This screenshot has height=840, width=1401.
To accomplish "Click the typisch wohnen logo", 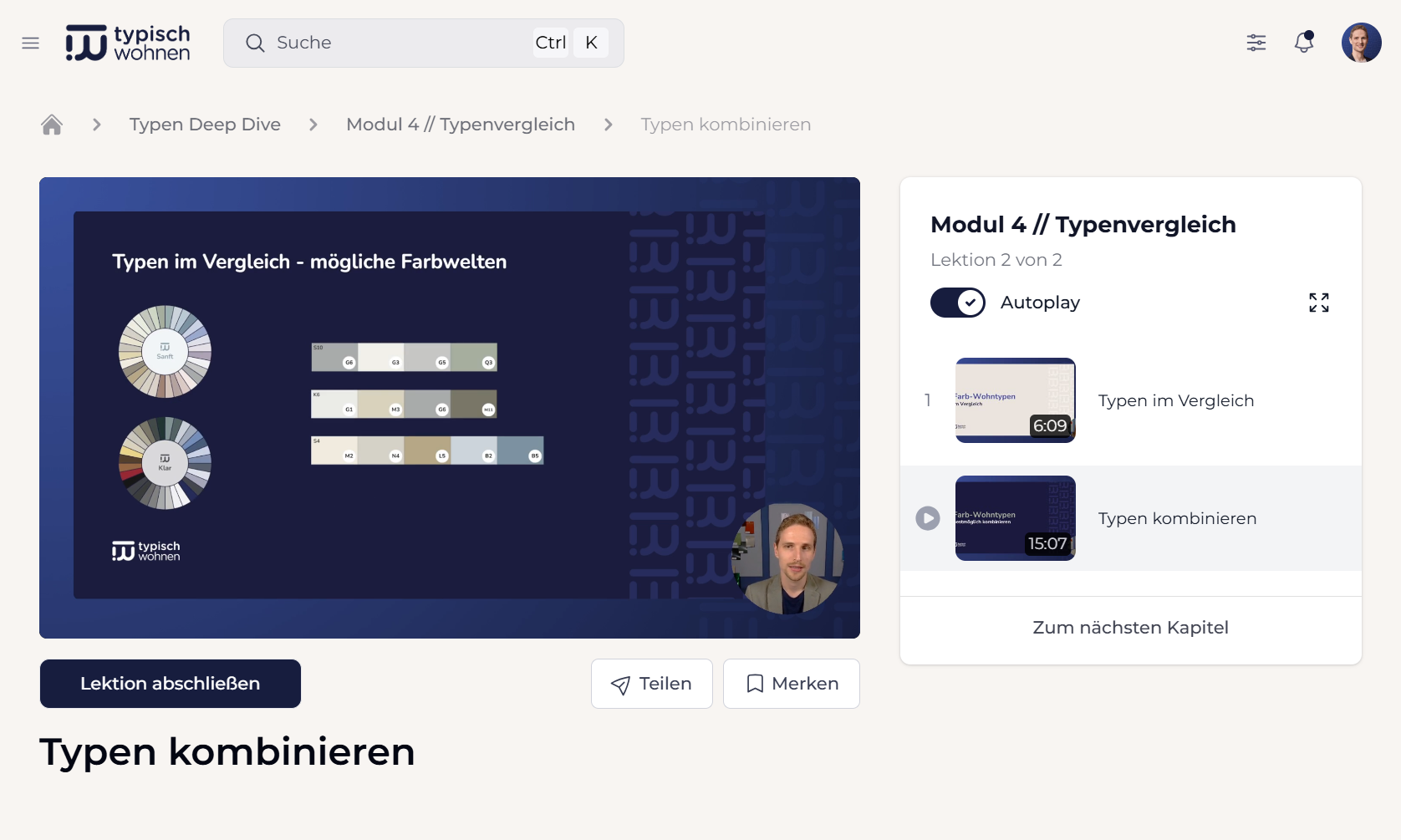I will 128,43.
